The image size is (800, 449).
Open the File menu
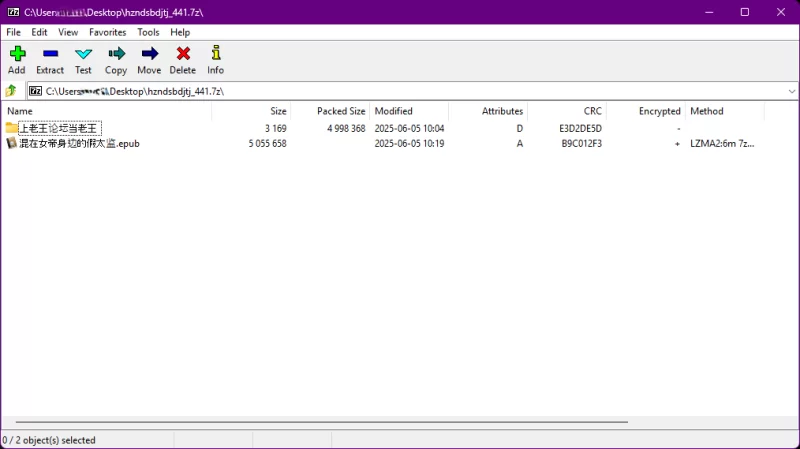click(x=13, y=32)
